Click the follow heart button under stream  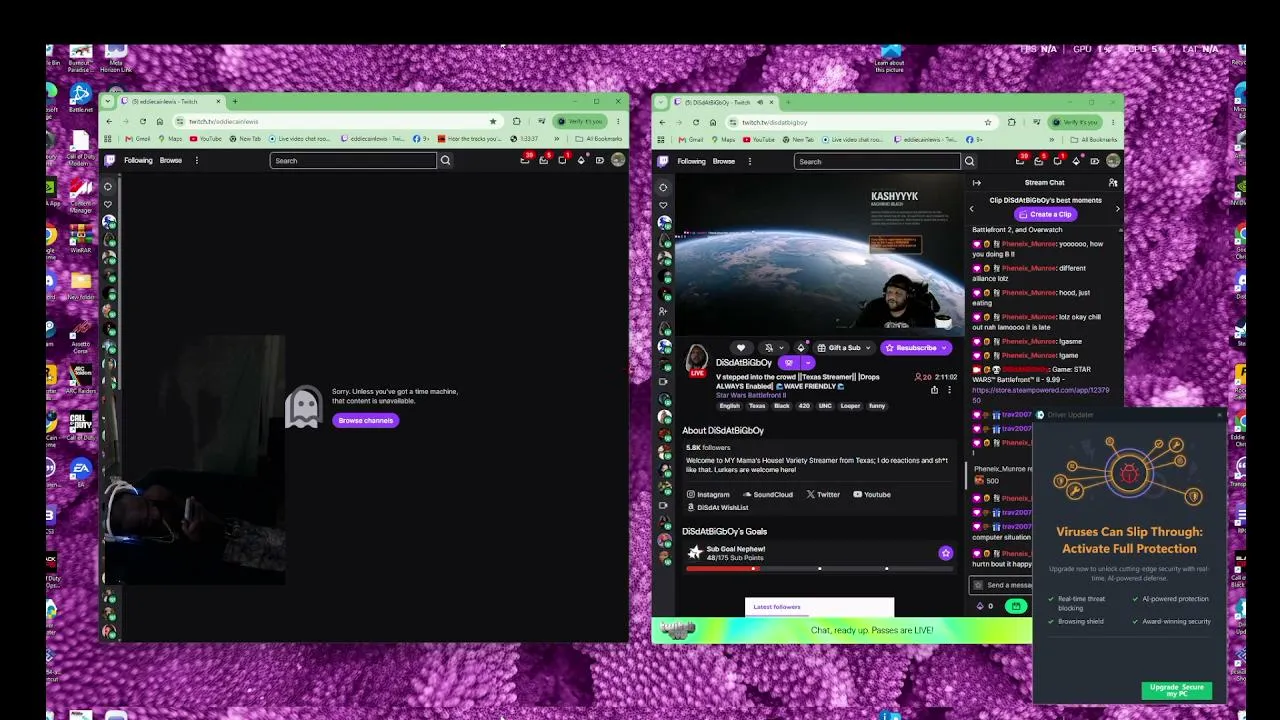tap(741, 348)
